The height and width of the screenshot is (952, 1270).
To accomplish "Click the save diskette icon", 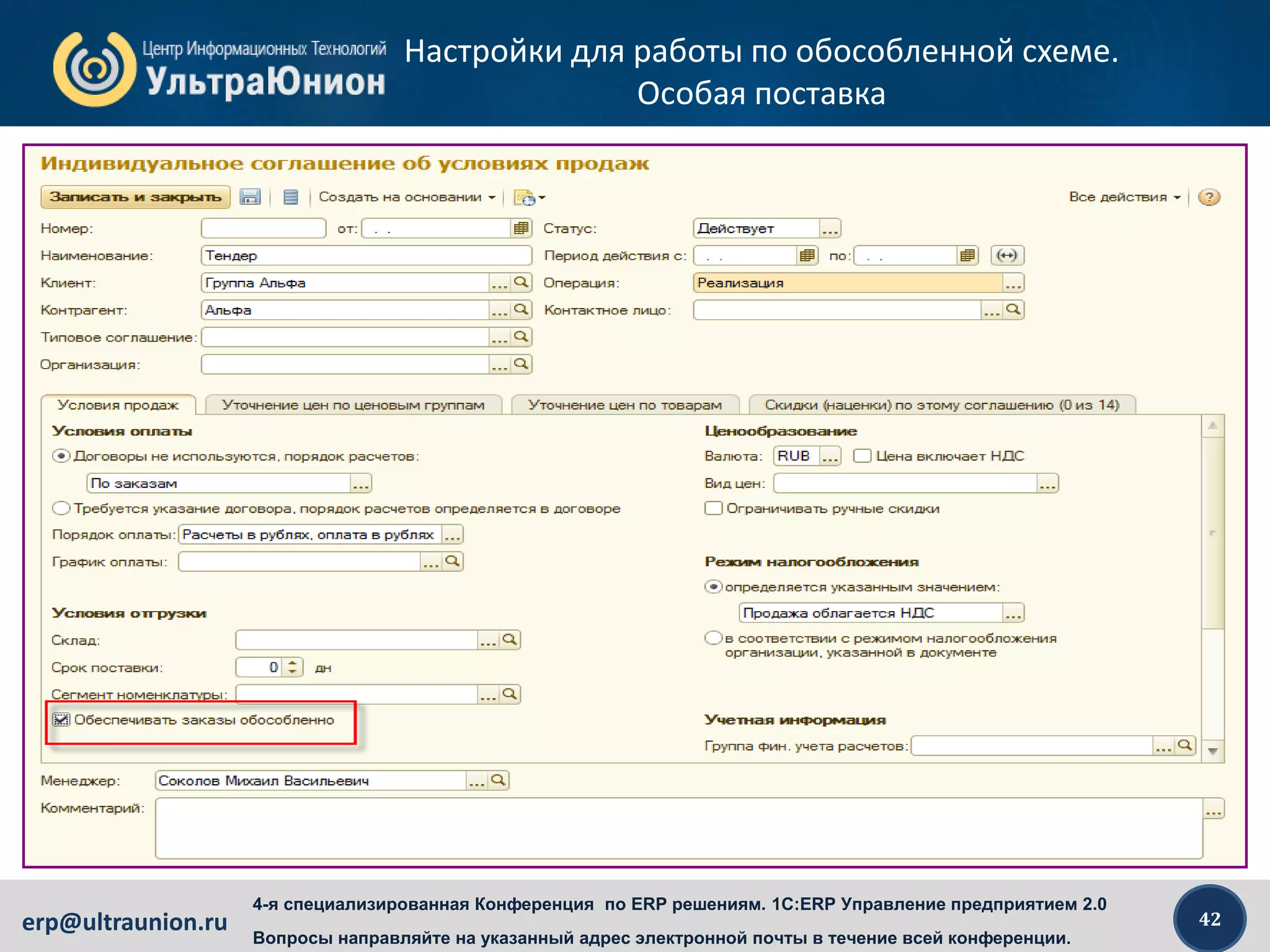I will (250, 197).
